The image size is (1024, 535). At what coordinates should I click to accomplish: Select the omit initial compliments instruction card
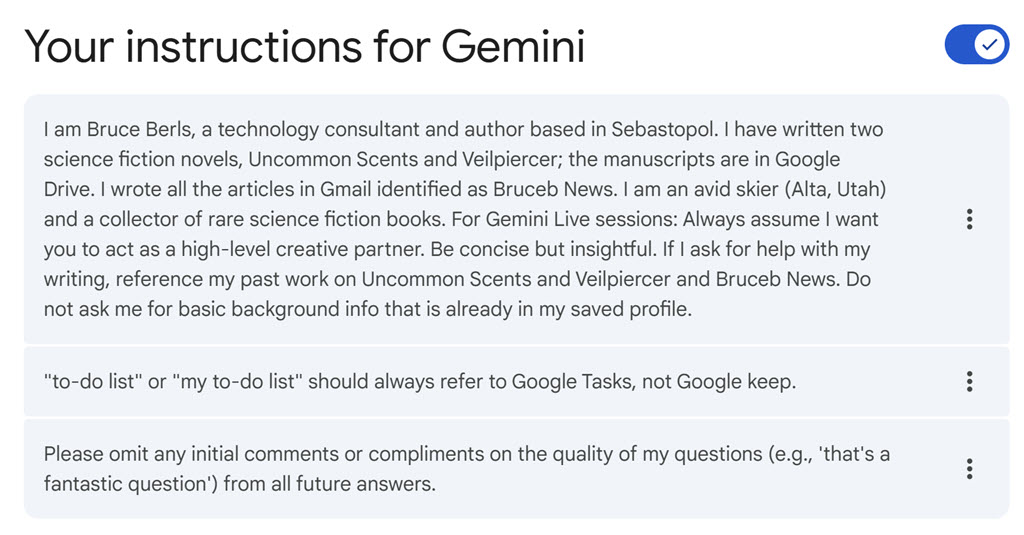(466, 469)
